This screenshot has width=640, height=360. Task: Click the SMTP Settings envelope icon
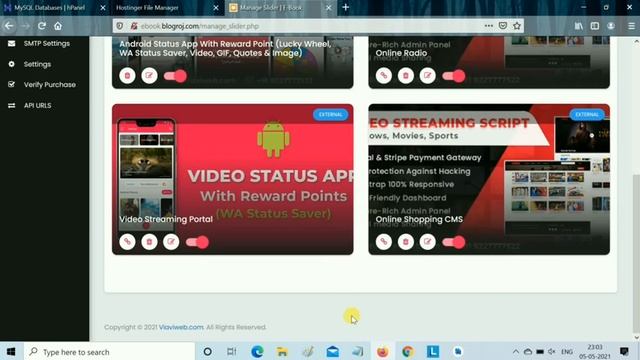click(x=11, y=43)
